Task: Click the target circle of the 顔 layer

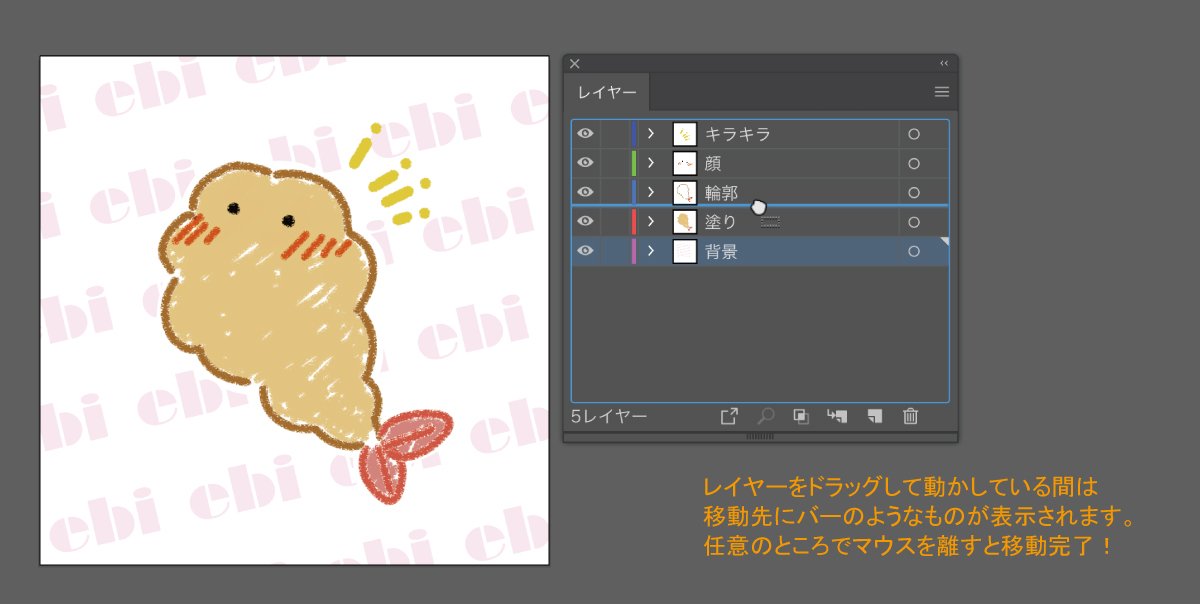Action: pos(913,163)
